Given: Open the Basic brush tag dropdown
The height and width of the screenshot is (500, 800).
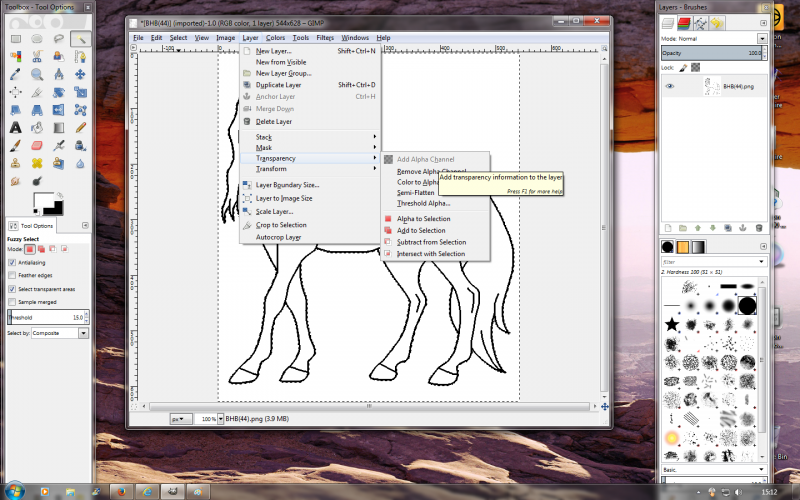Looking at the screenshot, I should tap(714, 469).
